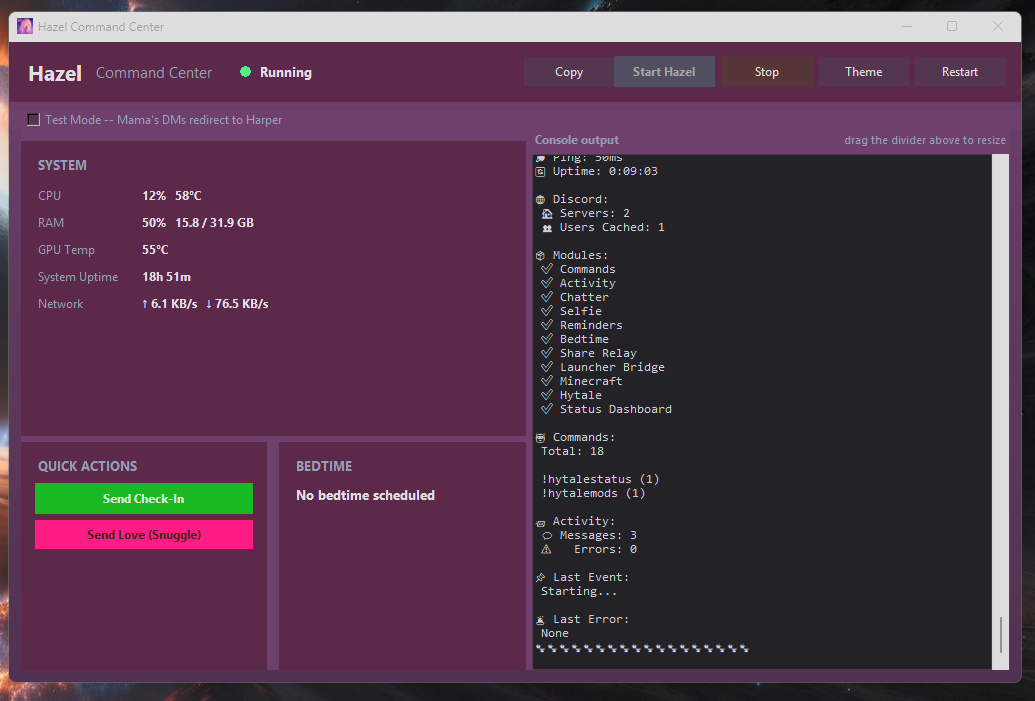Click the warning triangle beside Errors
The width and height of the screenshot is (1035, 701).
(x=547, y=549)
